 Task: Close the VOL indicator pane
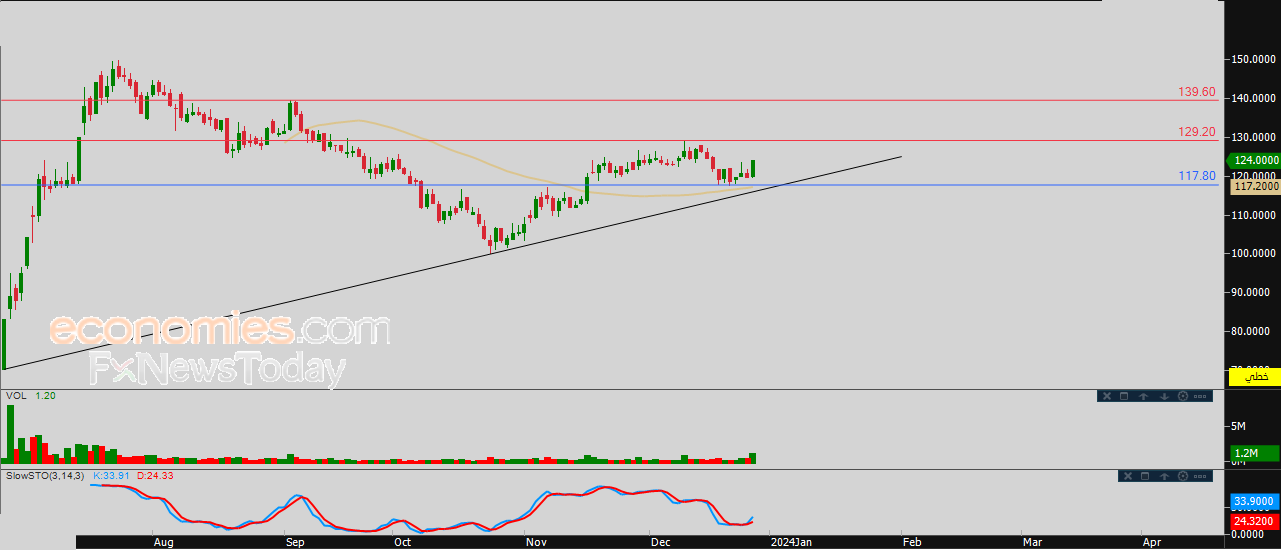pyautogui.click(x=1107, y=396)
